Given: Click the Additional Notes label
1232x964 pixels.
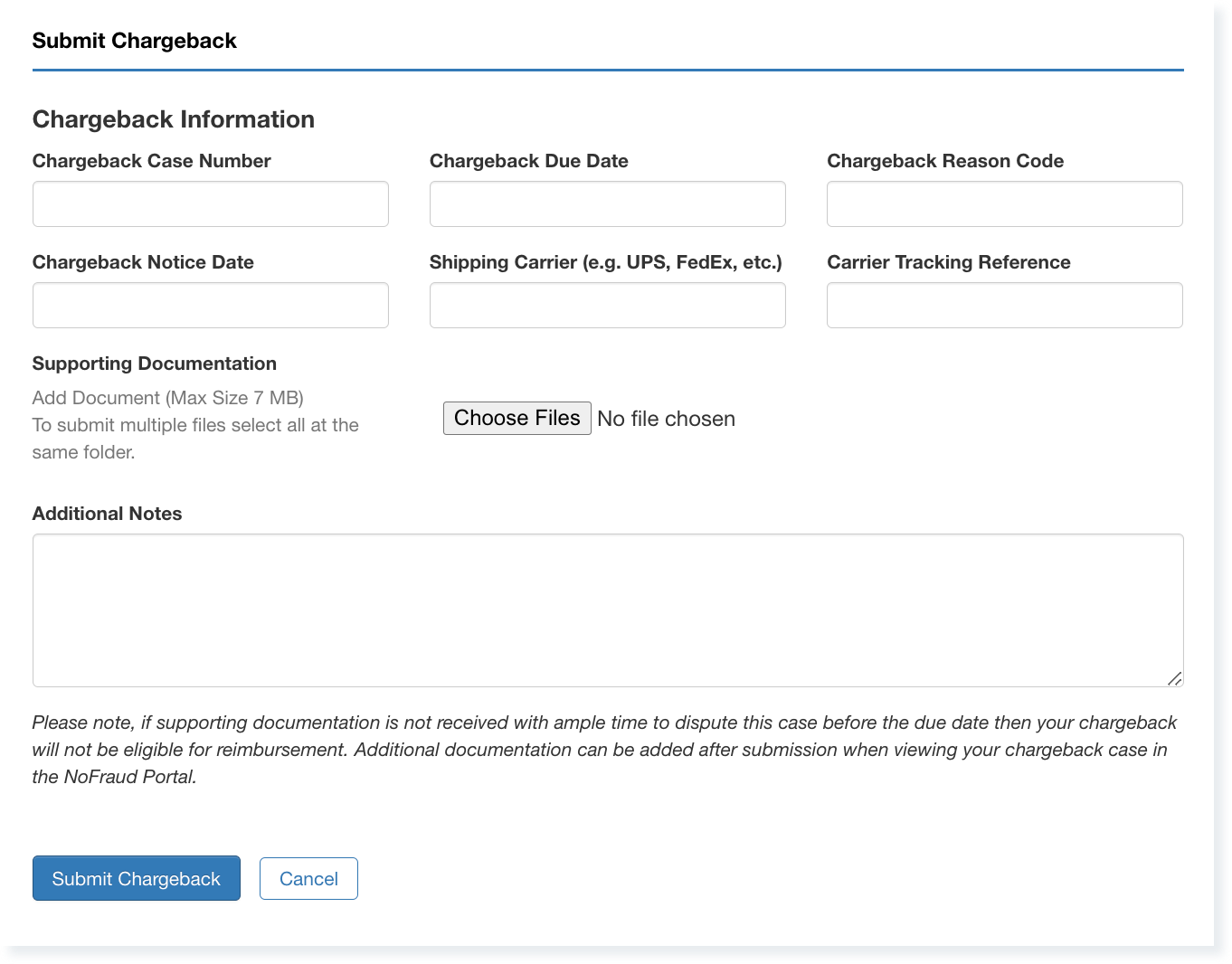Looking at the screenshot, I should (x=107, y=514).
